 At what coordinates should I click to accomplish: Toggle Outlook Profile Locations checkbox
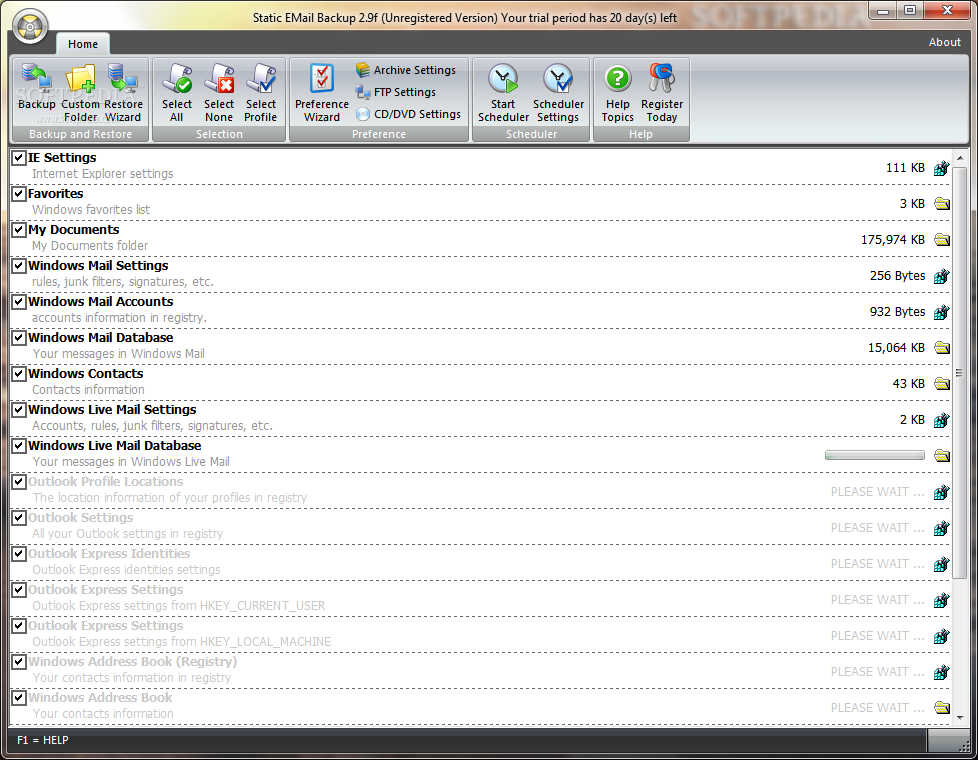tap(19, 482)
